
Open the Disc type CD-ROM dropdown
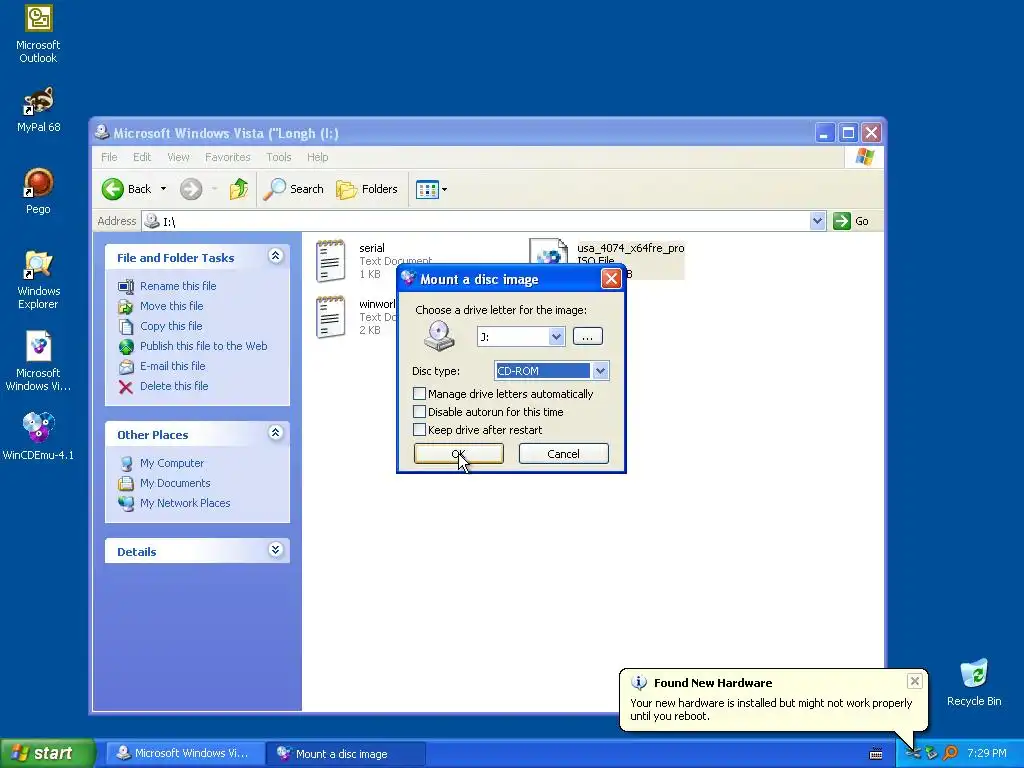tap(600, 371)
